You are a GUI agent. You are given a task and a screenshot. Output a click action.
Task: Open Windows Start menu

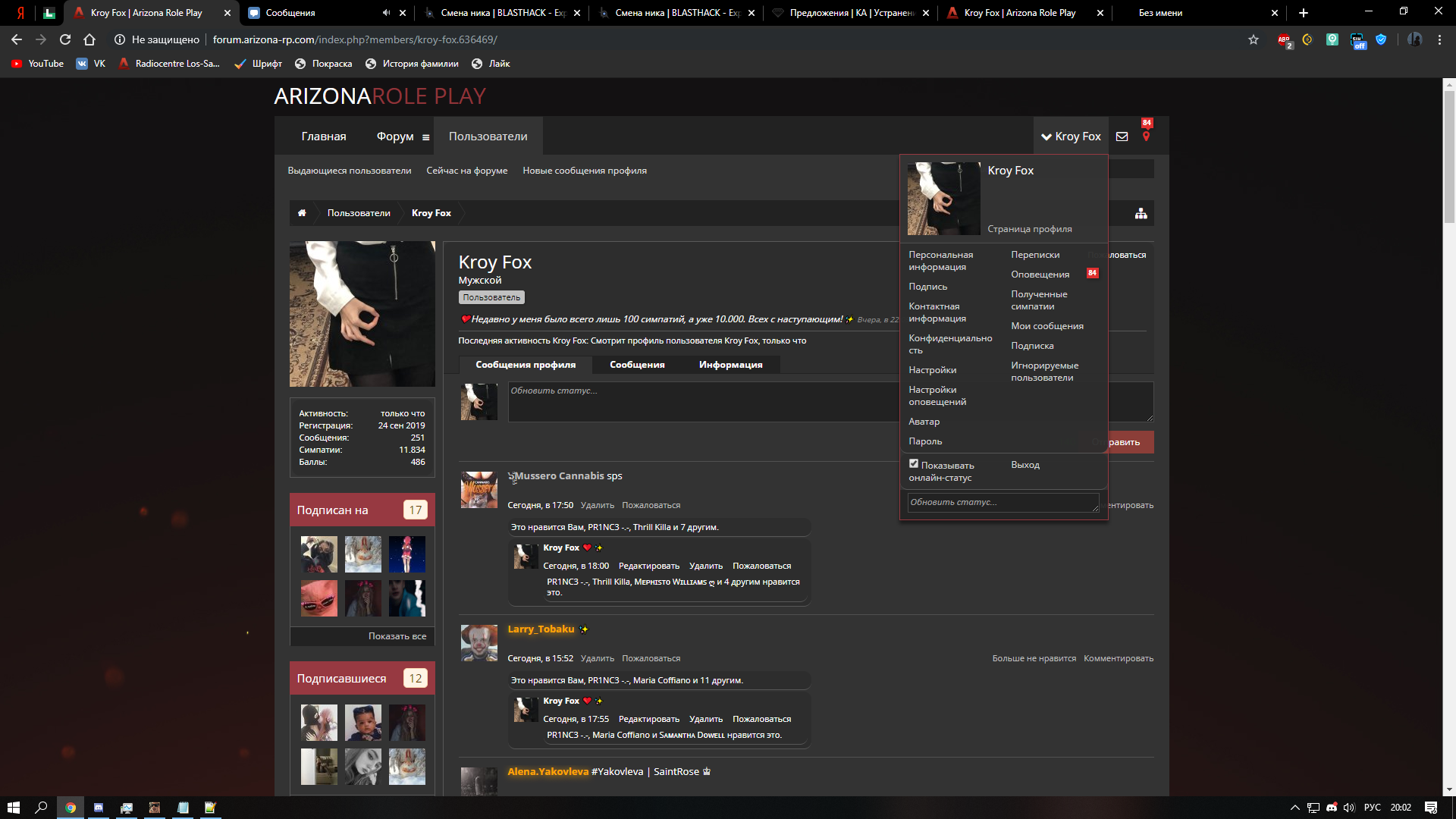[x=13, y=808]
